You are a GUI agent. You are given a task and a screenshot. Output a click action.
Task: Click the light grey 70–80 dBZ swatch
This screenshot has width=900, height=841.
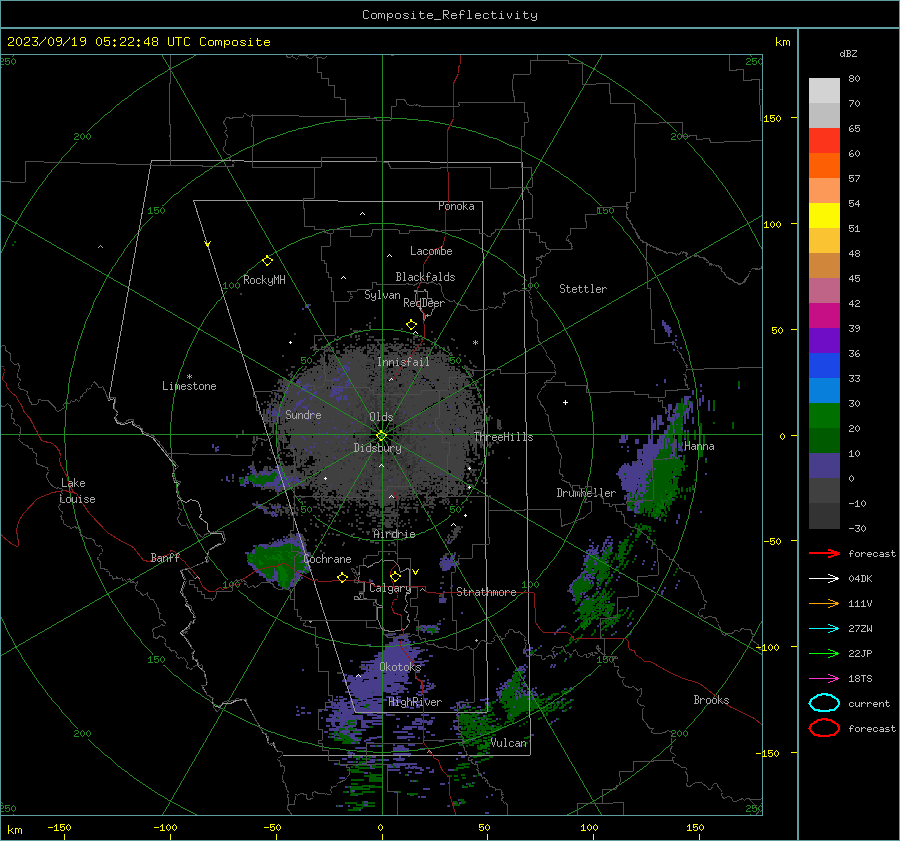[824, 91]
